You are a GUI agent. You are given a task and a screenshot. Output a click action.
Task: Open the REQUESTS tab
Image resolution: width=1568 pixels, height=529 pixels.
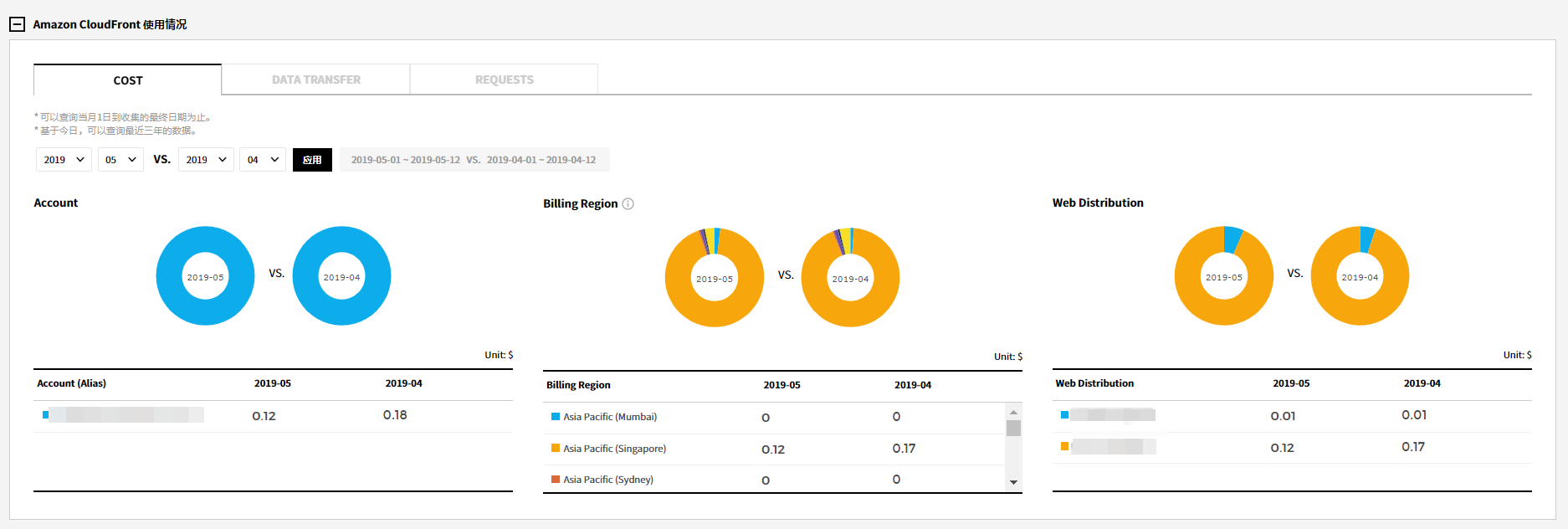[504, 80]
